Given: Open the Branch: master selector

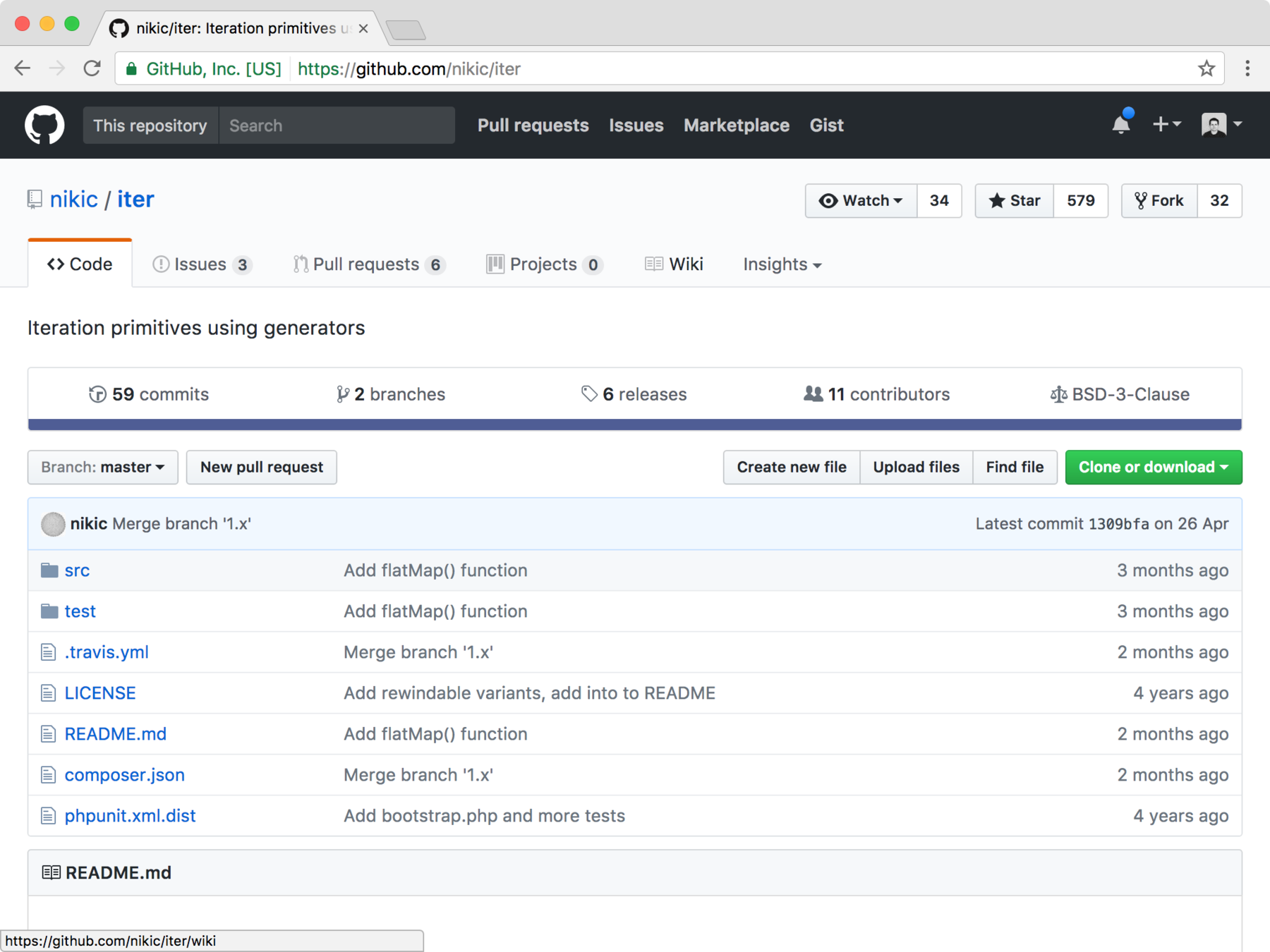Looking at the screenshot, I should [103, 468].
